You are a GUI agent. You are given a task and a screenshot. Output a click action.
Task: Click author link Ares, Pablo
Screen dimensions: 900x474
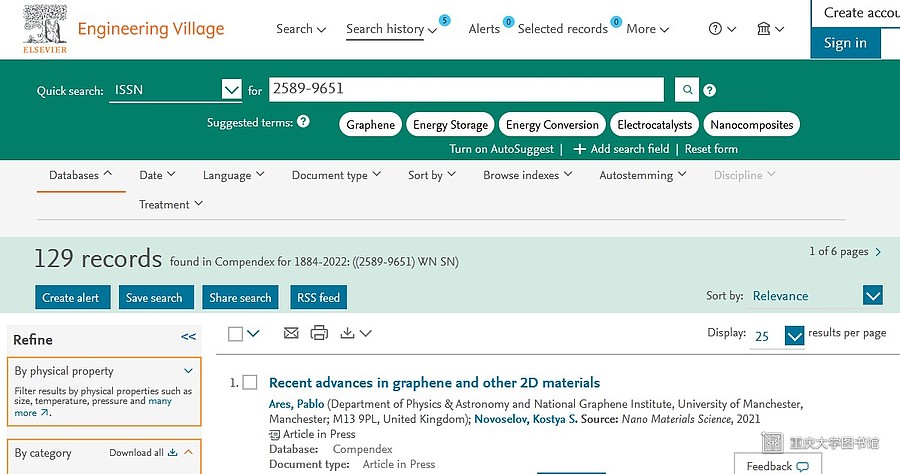point(296,404)
